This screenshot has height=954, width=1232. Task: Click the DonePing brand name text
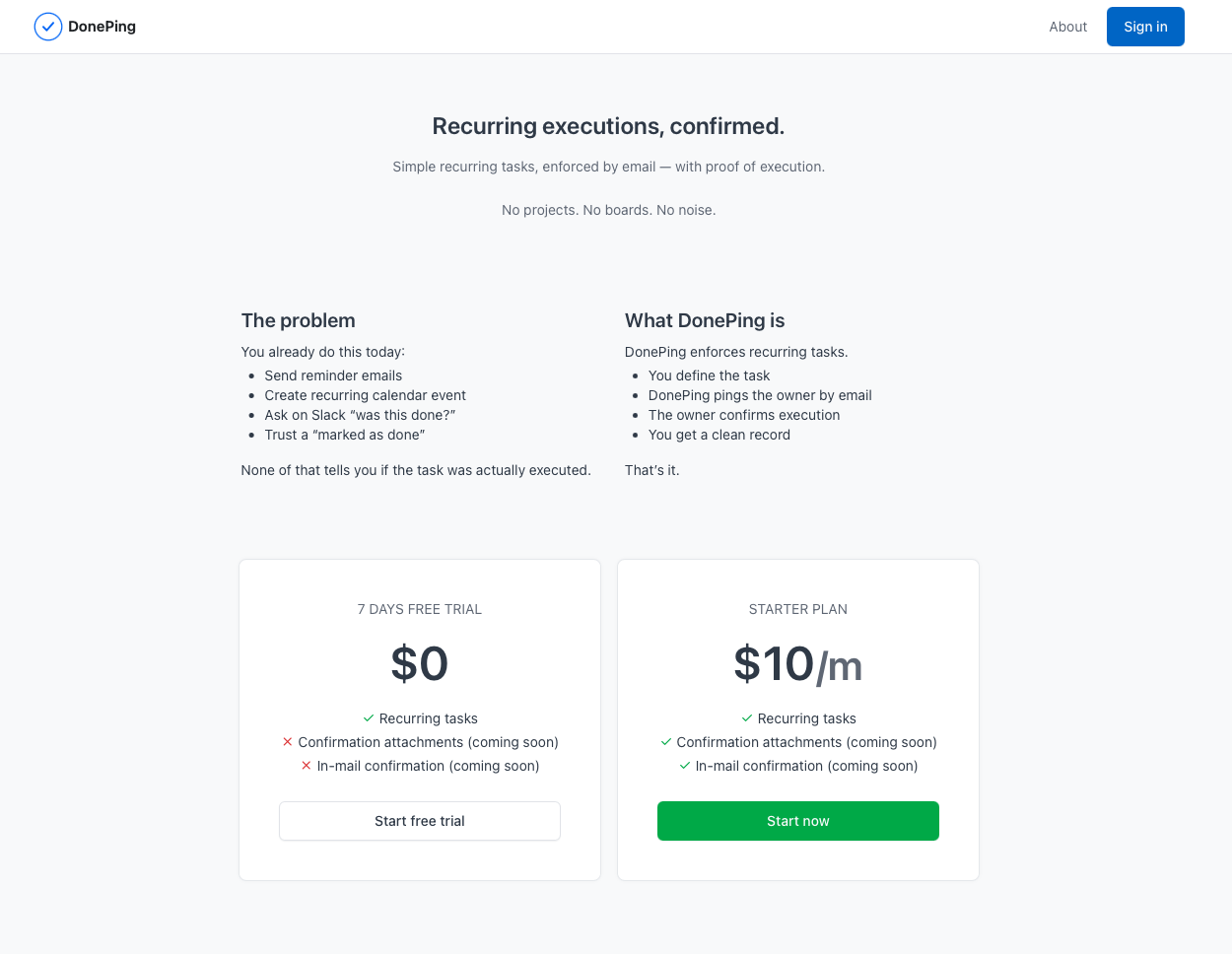tap(102, 27)
